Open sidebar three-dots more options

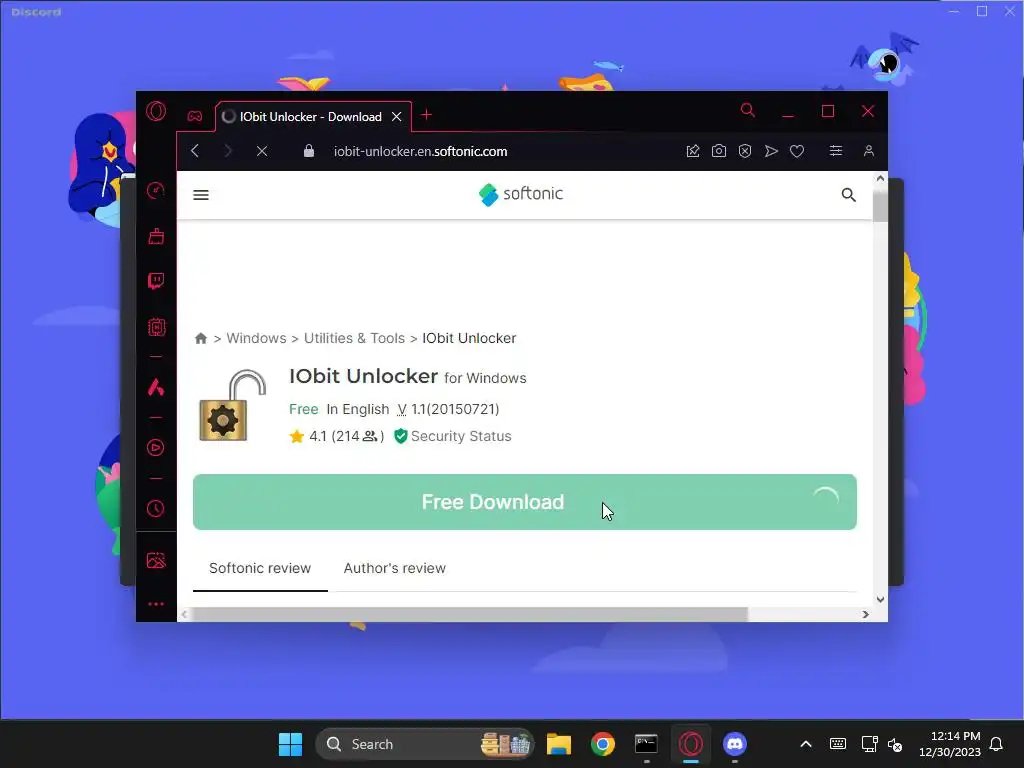coord(156,604)
